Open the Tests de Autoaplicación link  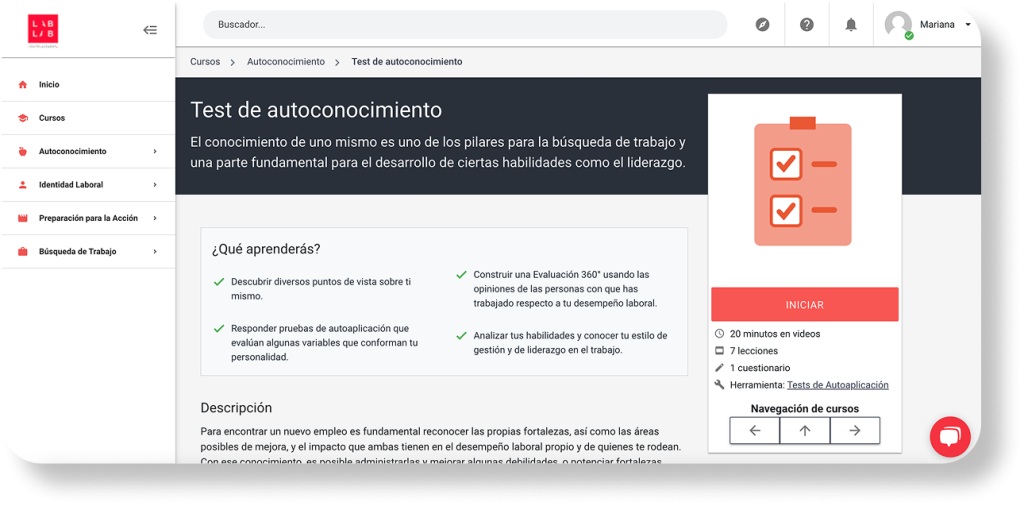click(837, 385)
